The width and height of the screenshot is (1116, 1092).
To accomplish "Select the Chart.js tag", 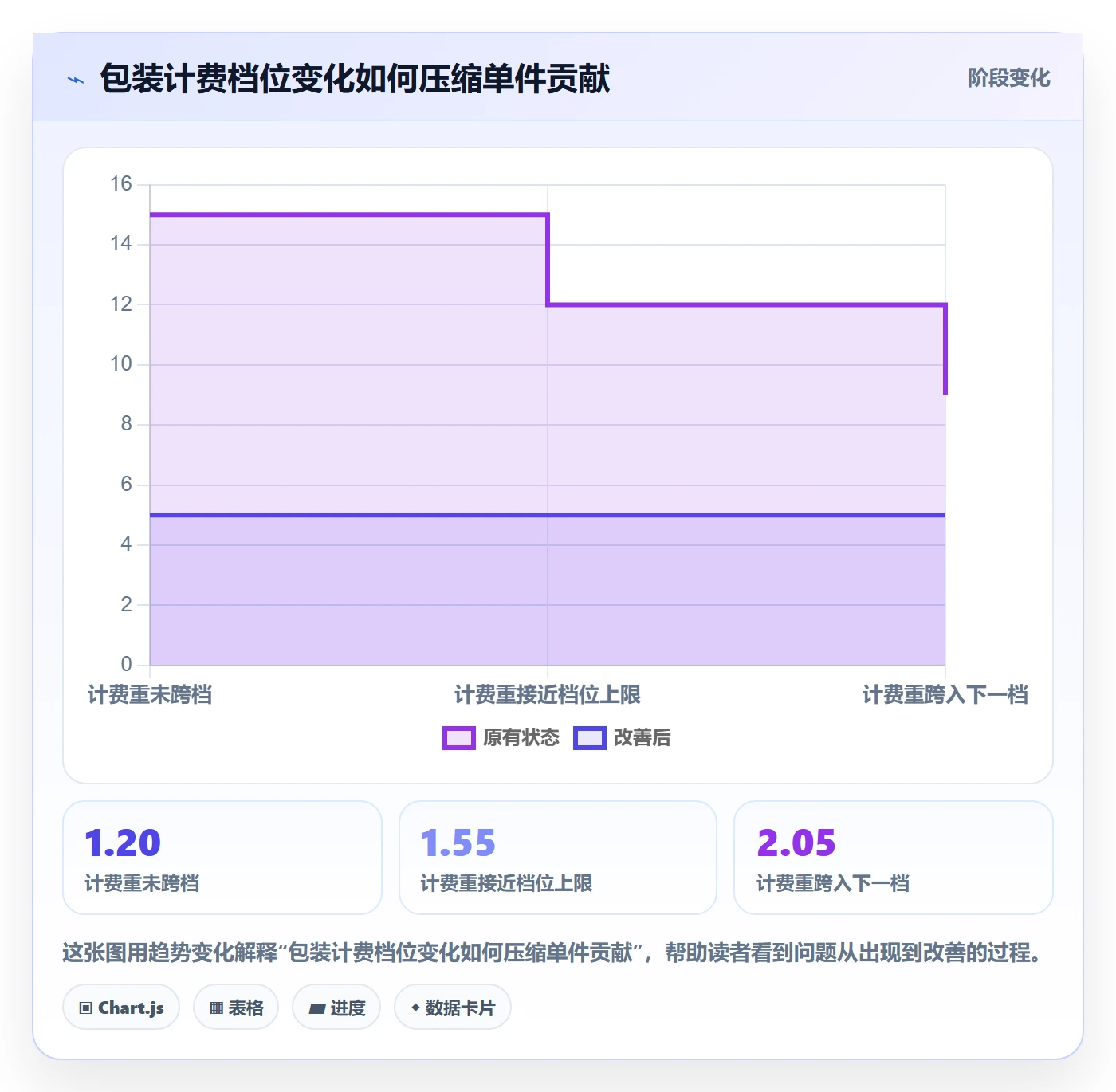I will [121, 1008].
